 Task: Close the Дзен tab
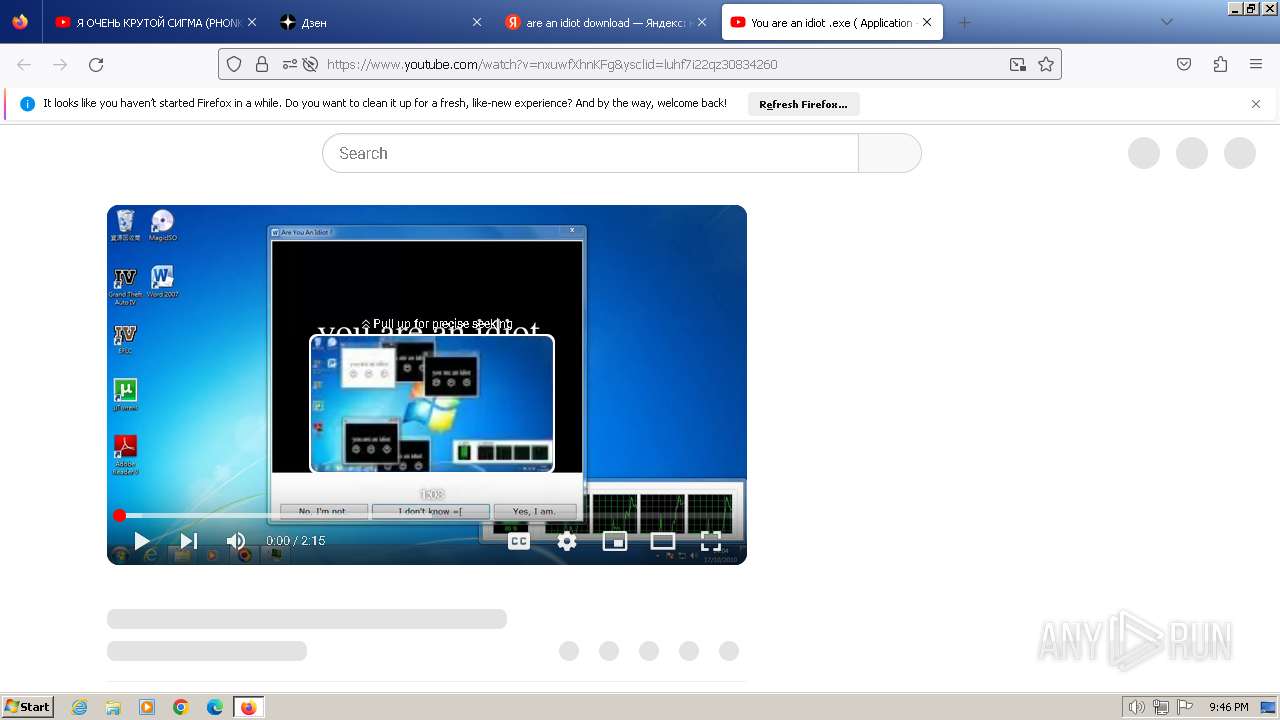(x=476, y=22)
